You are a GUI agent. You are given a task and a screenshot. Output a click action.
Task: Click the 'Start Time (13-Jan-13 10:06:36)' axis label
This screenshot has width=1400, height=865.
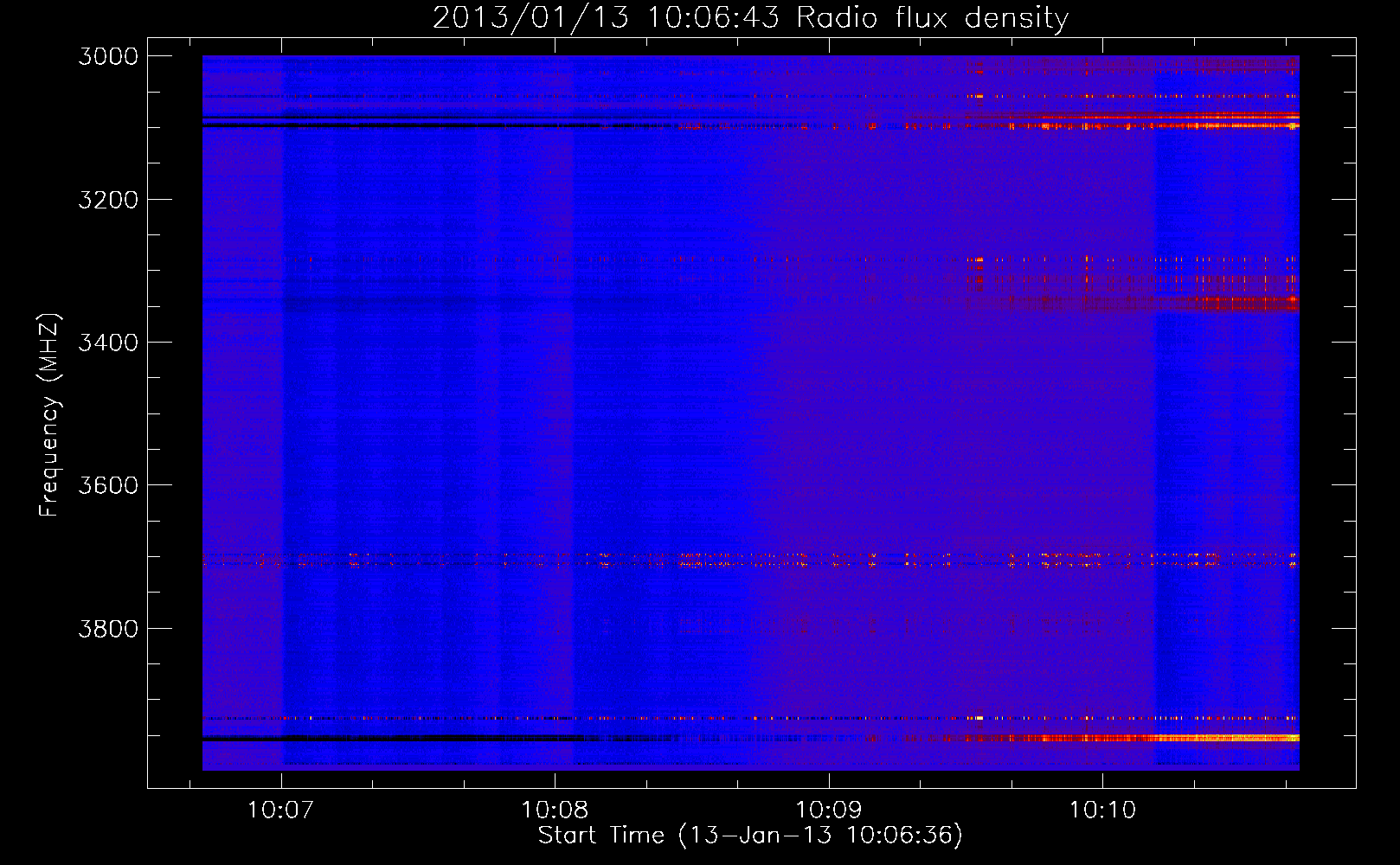tap(750, 836)
